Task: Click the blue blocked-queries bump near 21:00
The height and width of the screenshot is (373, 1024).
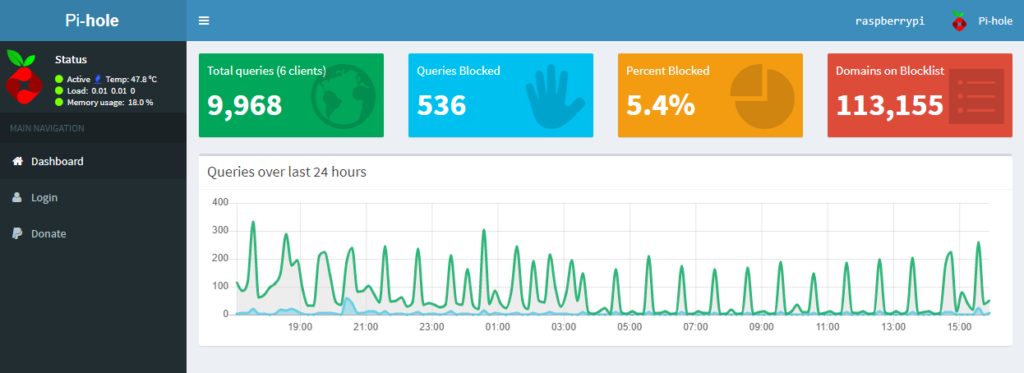Action: (349, 305)
